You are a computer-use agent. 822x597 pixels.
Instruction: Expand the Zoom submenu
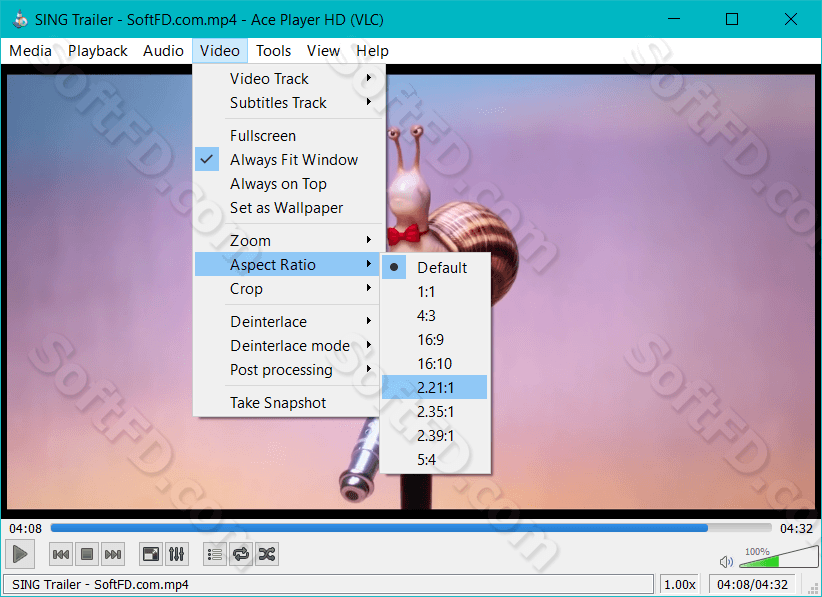tap(287, 241)
